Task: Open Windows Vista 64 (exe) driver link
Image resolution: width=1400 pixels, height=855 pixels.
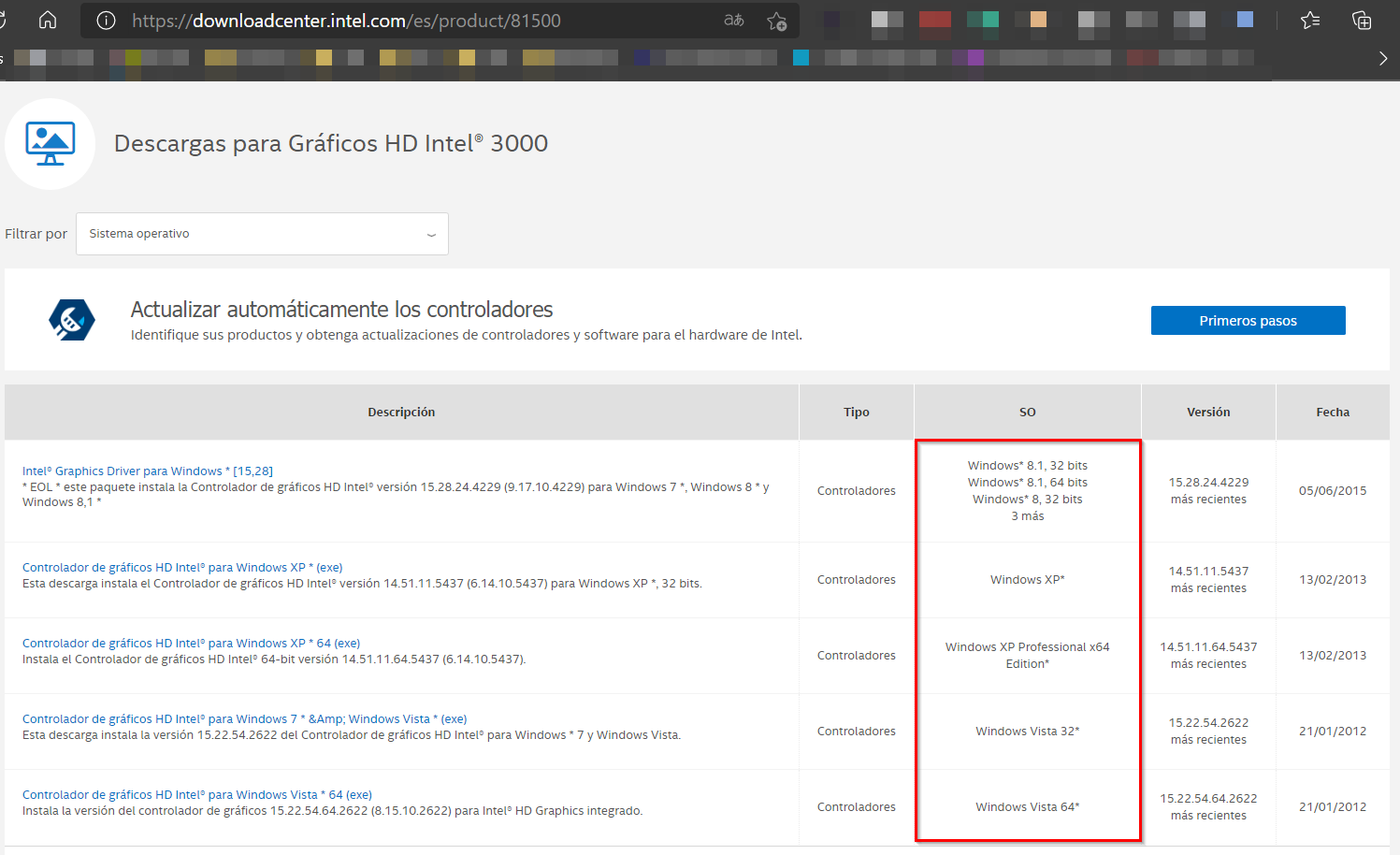Action: coord(196,794)
